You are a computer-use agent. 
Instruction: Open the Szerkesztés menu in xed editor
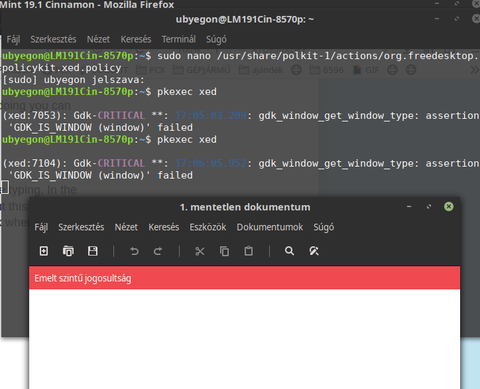(81, 227)
